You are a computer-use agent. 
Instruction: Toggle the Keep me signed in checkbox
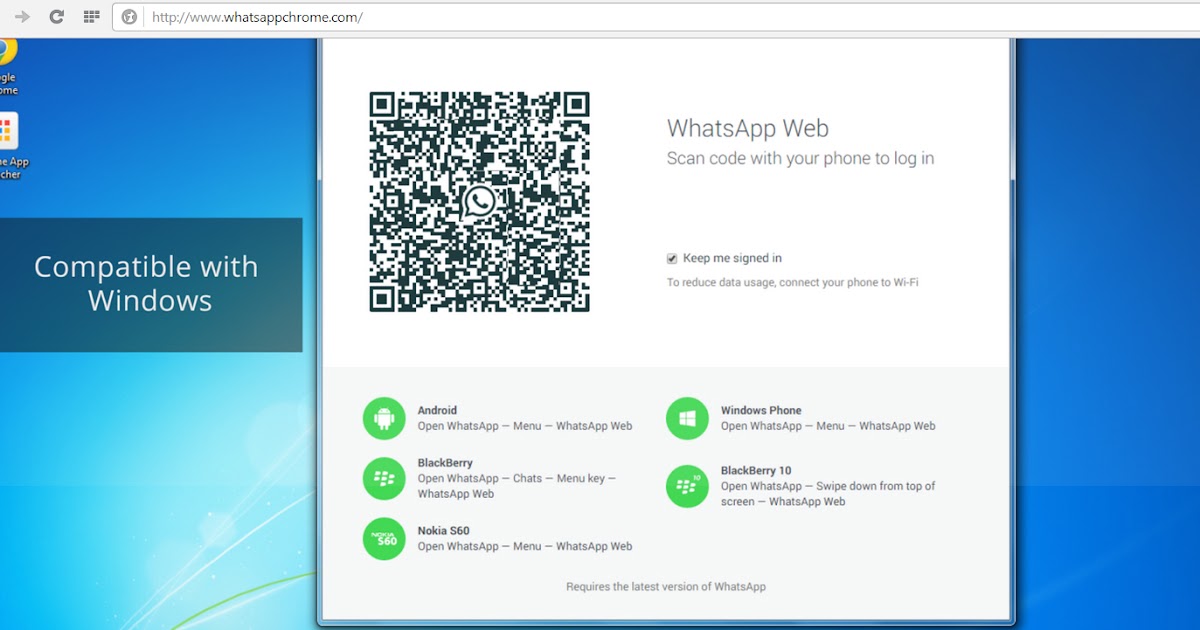click(672, 258)
